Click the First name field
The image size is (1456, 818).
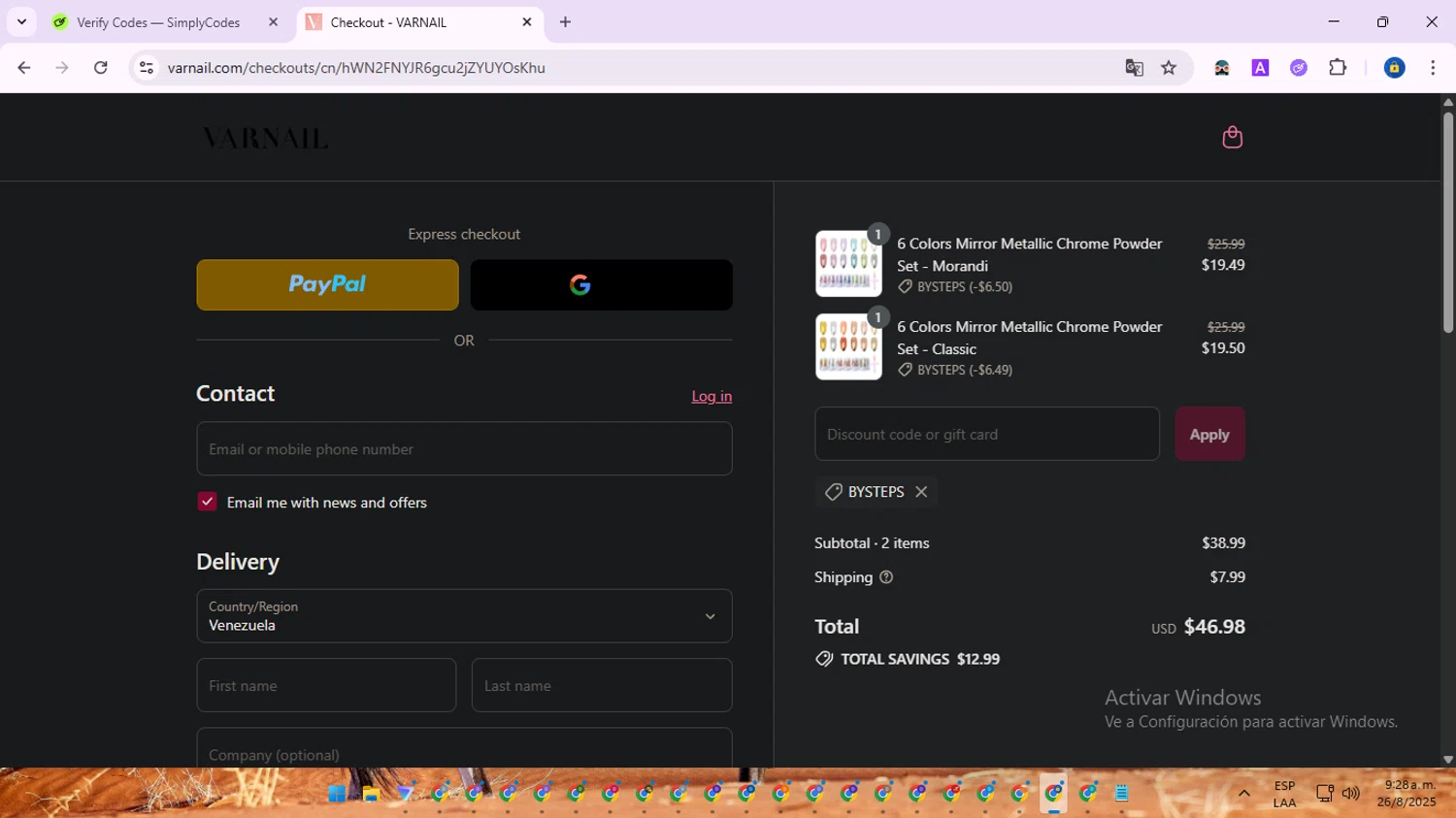coord(326,685)
